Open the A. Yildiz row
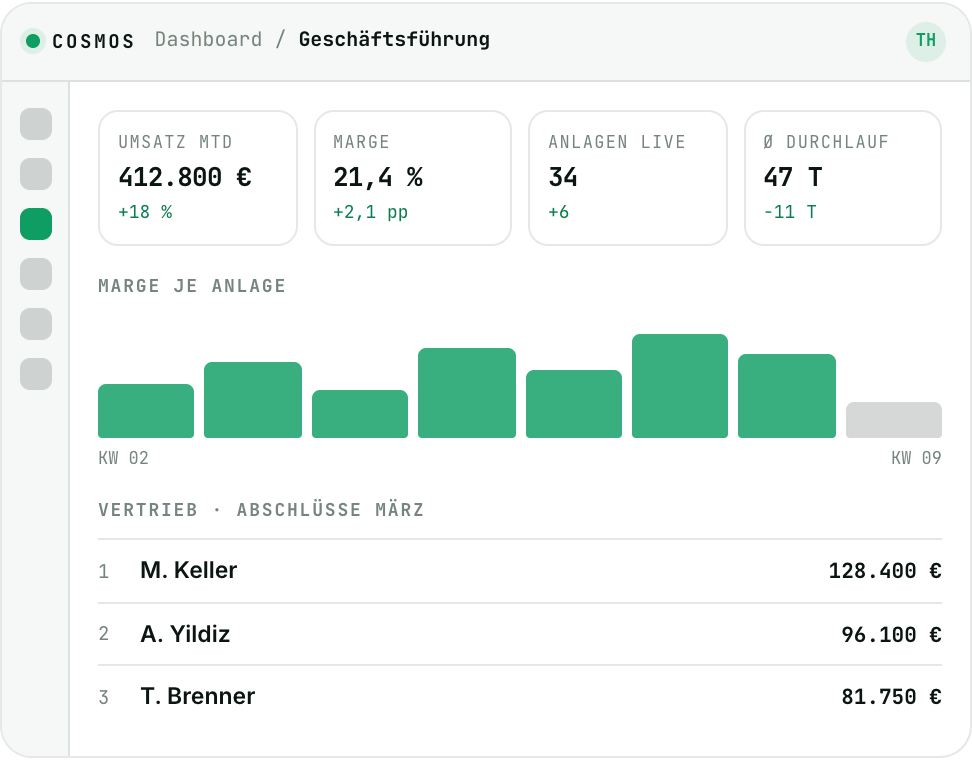 point(519,634)
